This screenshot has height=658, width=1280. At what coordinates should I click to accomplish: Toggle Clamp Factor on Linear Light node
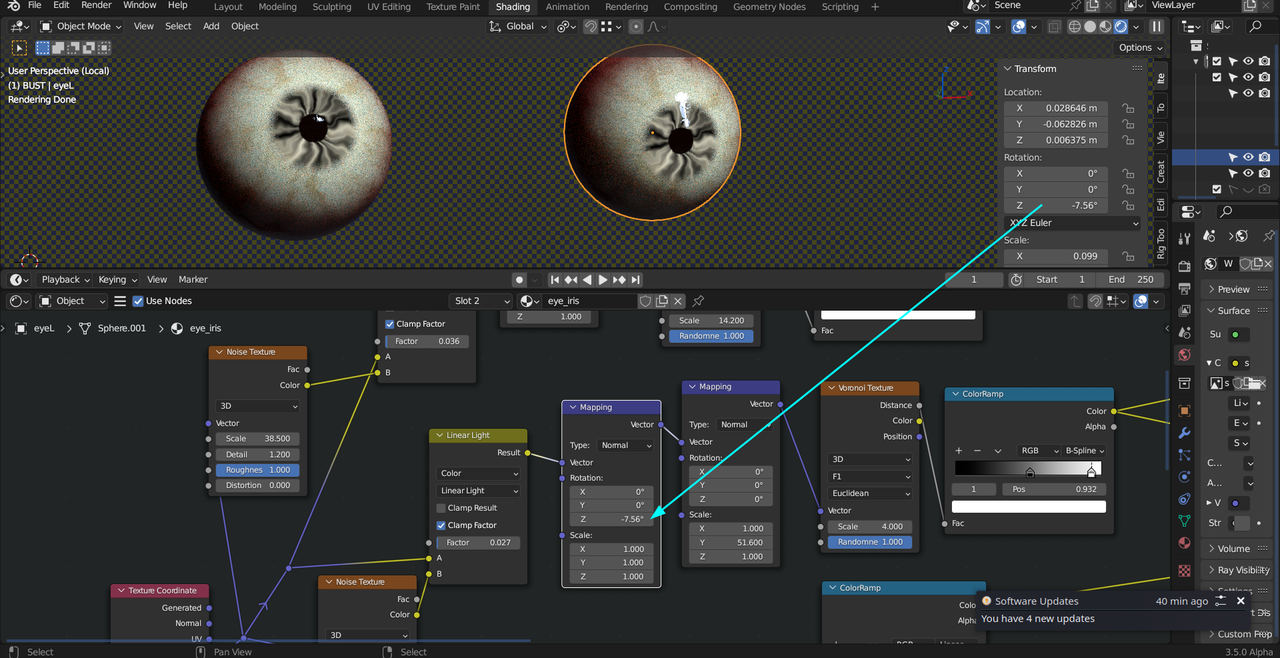coord(441,525)
